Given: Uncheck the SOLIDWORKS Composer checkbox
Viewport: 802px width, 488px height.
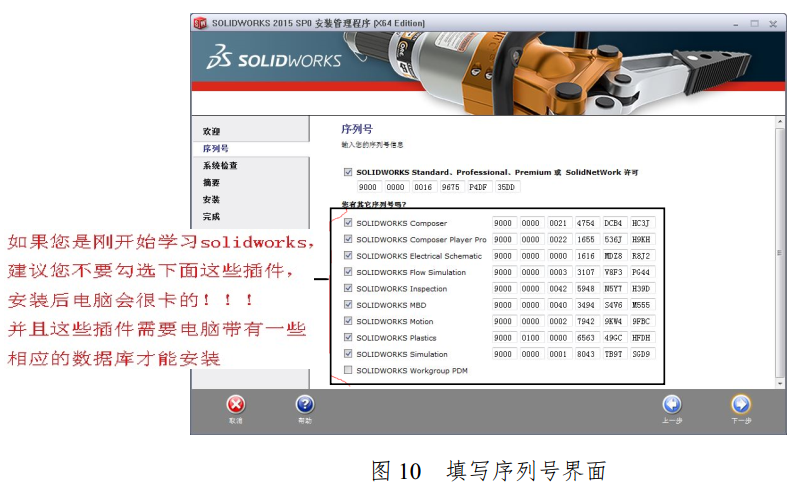Looking at the screenshot, I should click(348, 223).
